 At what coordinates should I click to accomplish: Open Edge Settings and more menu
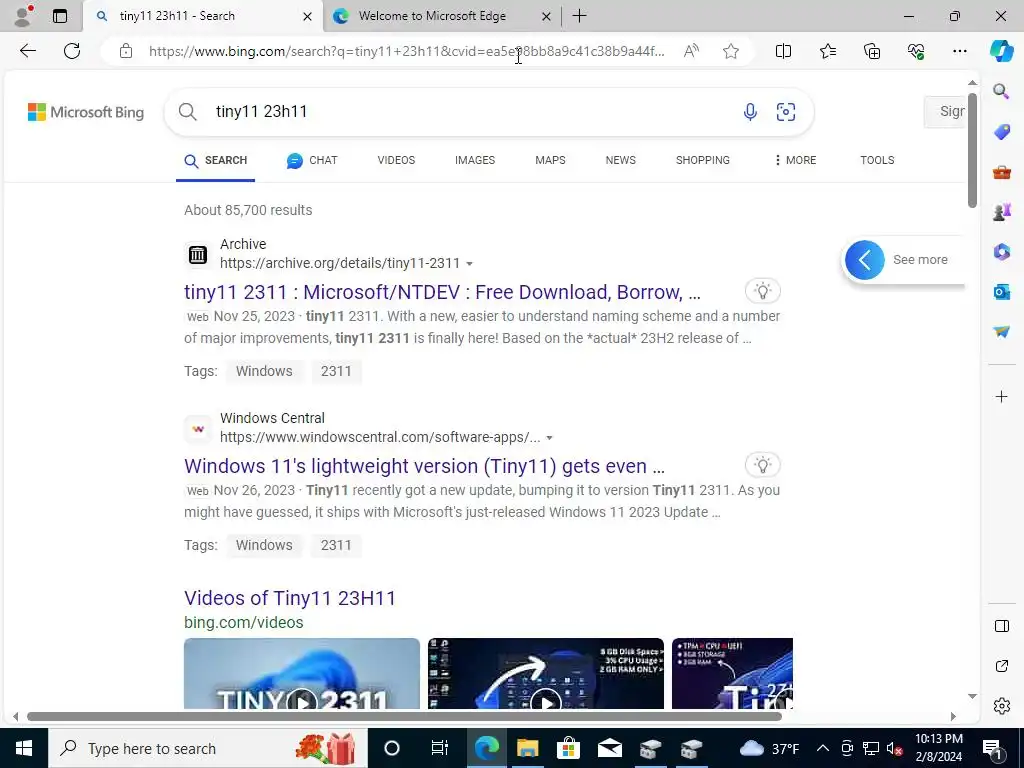959,51
